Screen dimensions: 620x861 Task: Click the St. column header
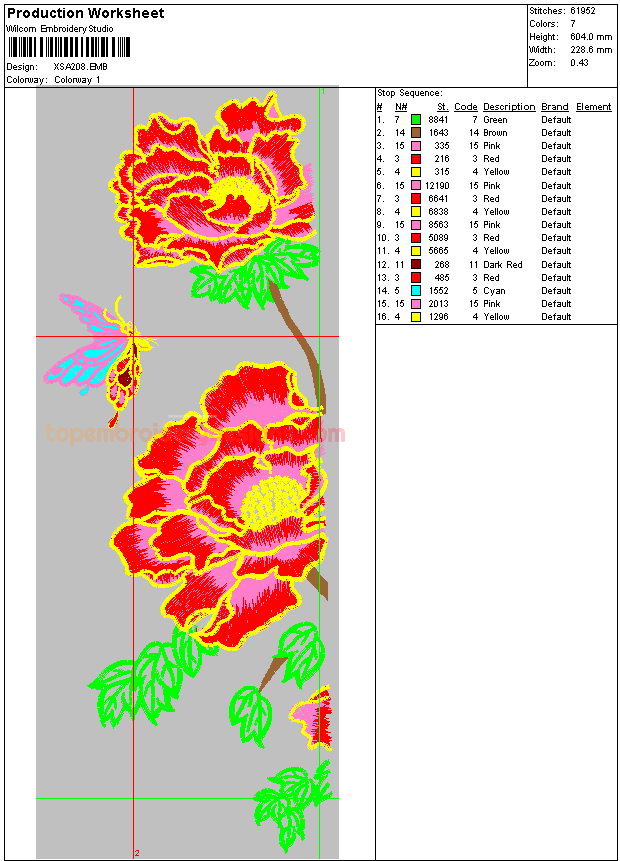coord(442,107)
